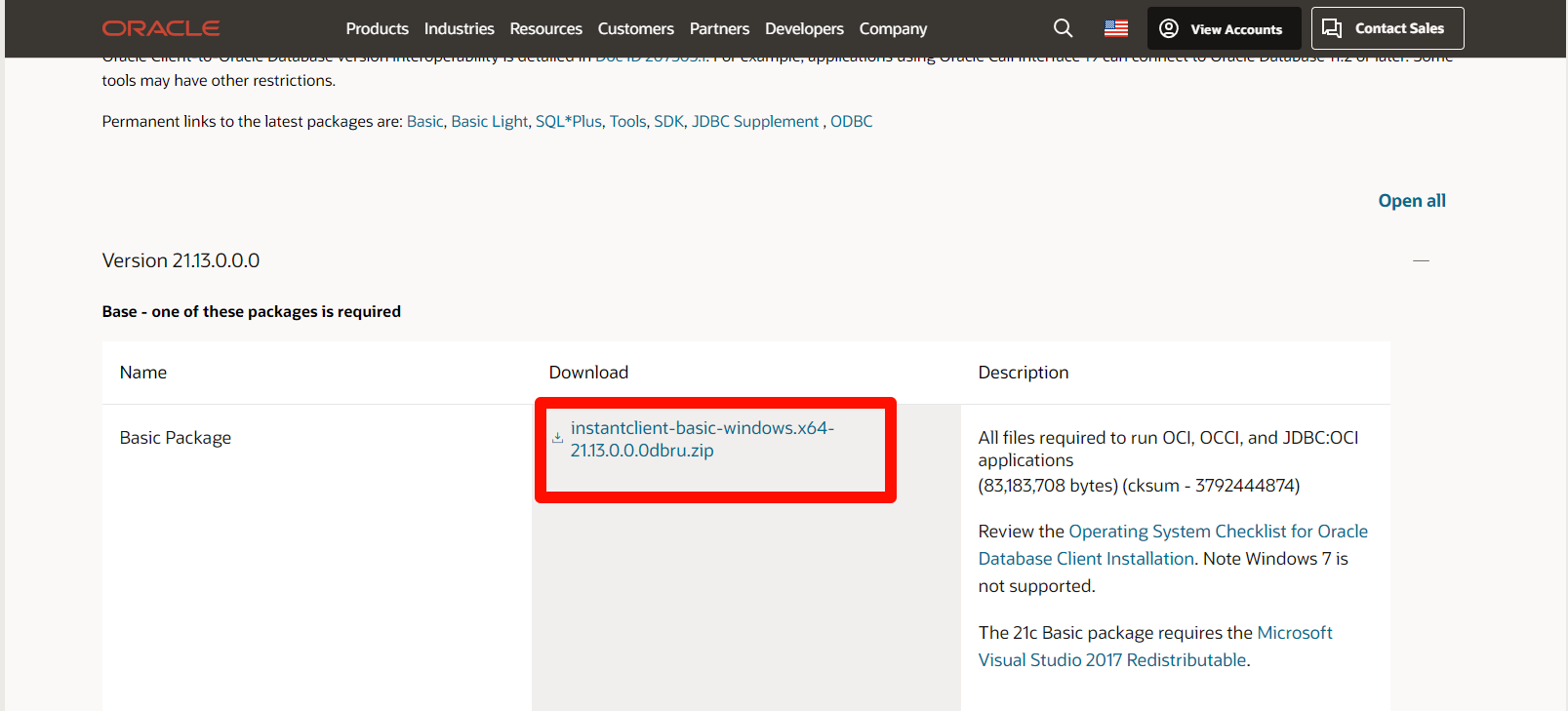The image size is (1568, 711).
Task: Open the Partners menu
Action: (720, 29)
